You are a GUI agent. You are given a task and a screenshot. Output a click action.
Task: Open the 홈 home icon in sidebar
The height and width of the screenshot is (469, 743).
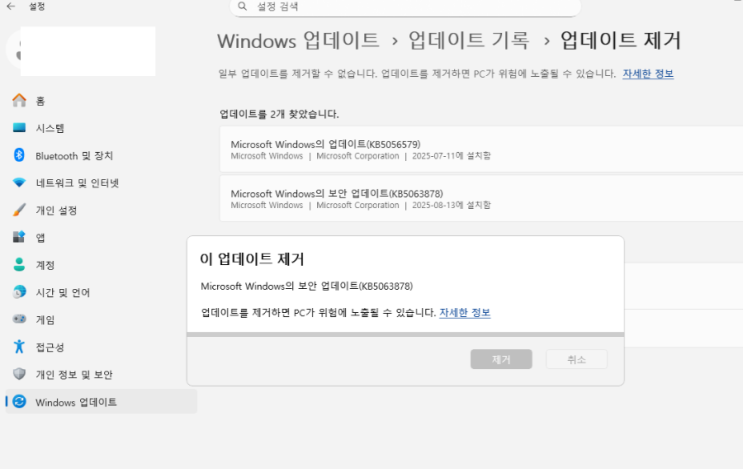coord(19,100)
